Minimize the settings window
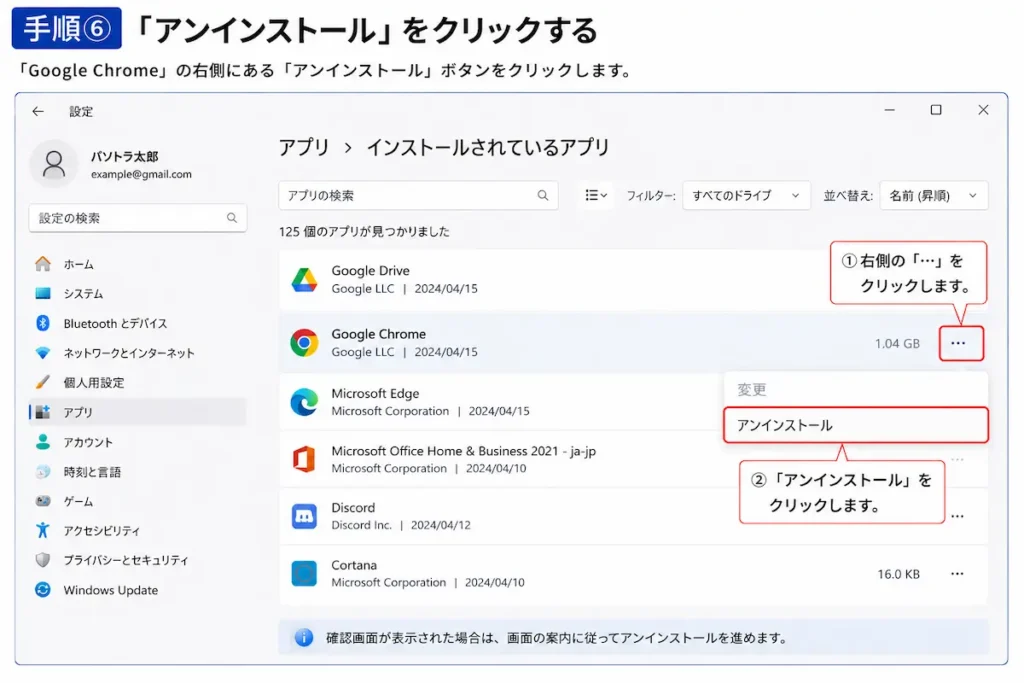 [x=889, y=110]
